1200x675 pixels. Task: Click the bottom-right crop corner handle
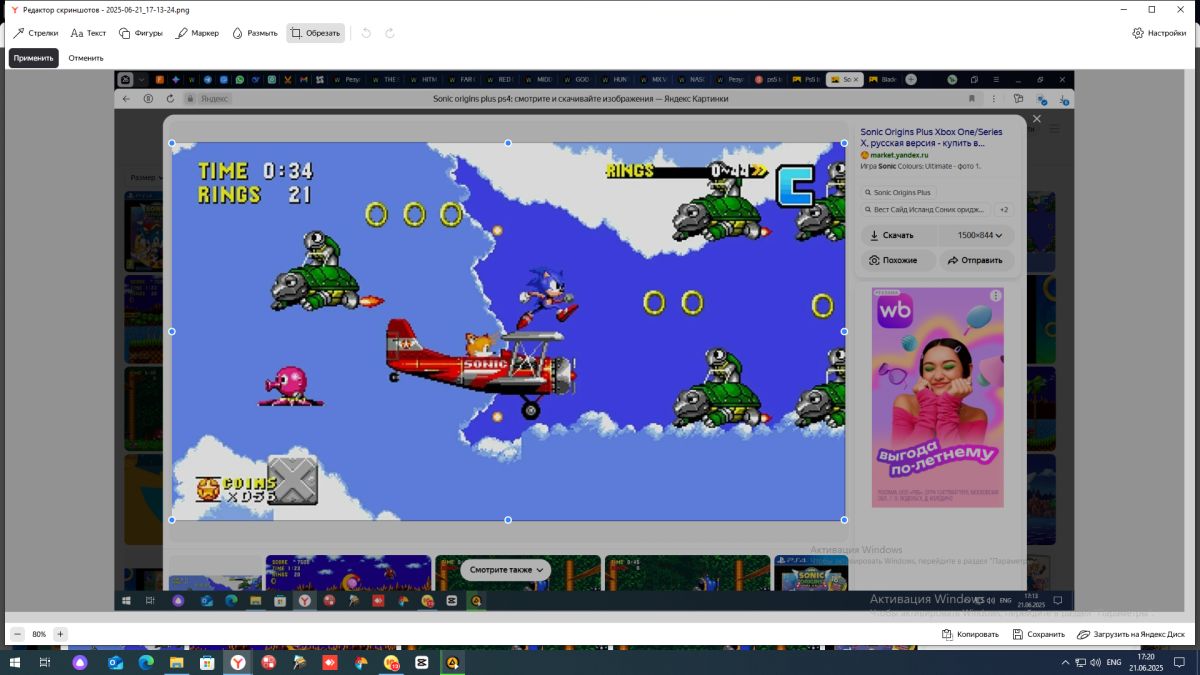844,520
